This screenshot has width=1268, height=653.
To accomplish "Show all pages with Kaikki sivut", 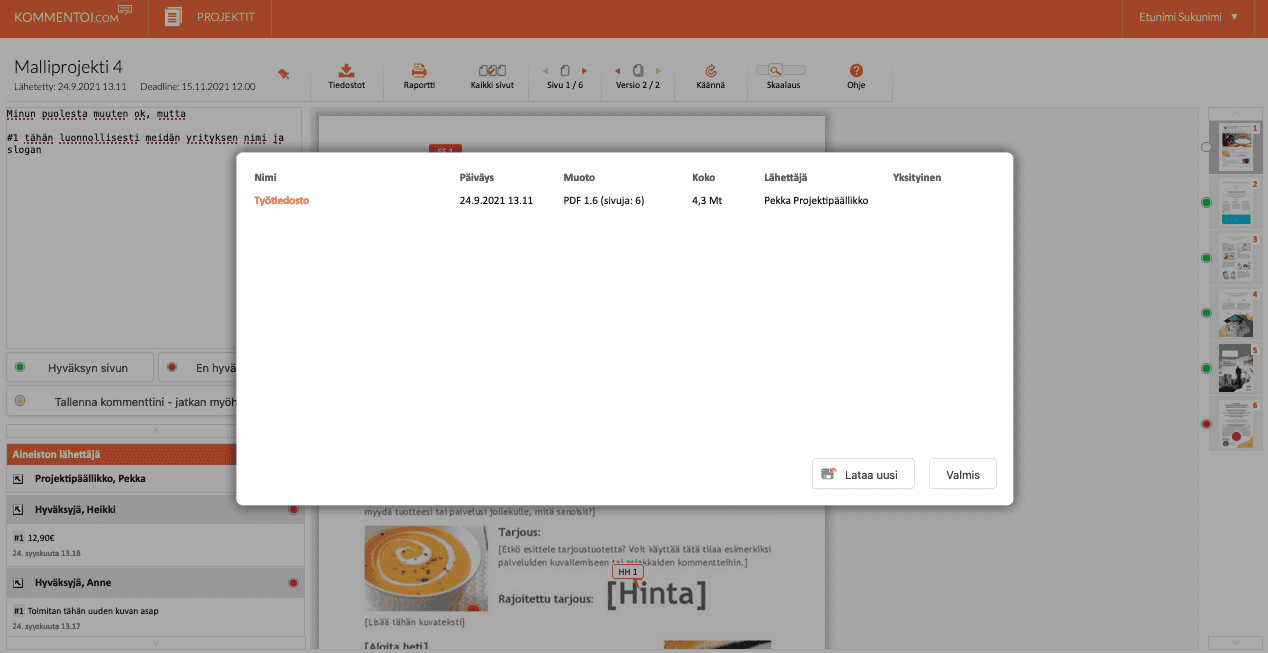I will pos(491,71).
